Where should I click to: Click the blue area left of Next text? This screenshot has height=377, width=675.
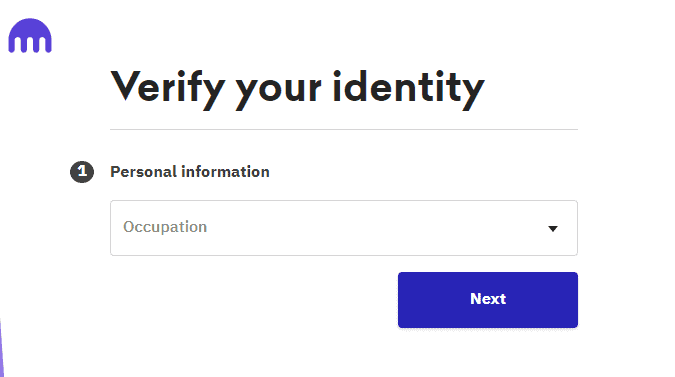pyautogui.click(x=433, y=300)
